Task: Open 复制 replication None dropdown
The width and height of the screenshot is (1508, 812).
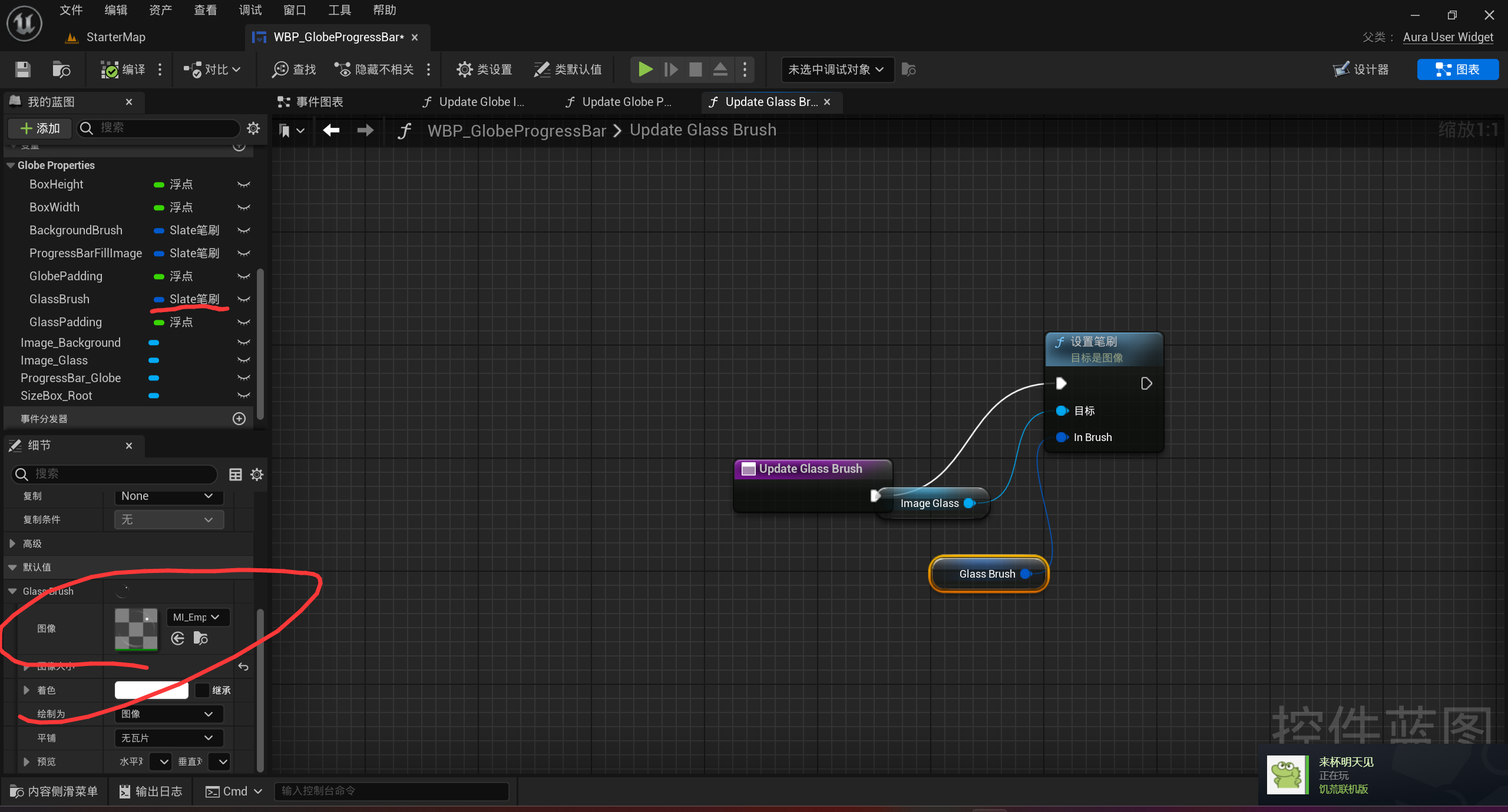Action: pyautogui.click(x=168, y=496)
